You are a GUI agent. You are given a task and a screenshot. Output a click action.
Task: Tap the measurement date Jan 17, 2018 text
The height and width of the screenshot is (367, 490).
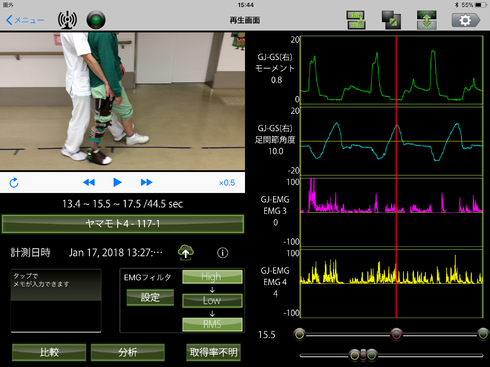click(x=116, y=252)
